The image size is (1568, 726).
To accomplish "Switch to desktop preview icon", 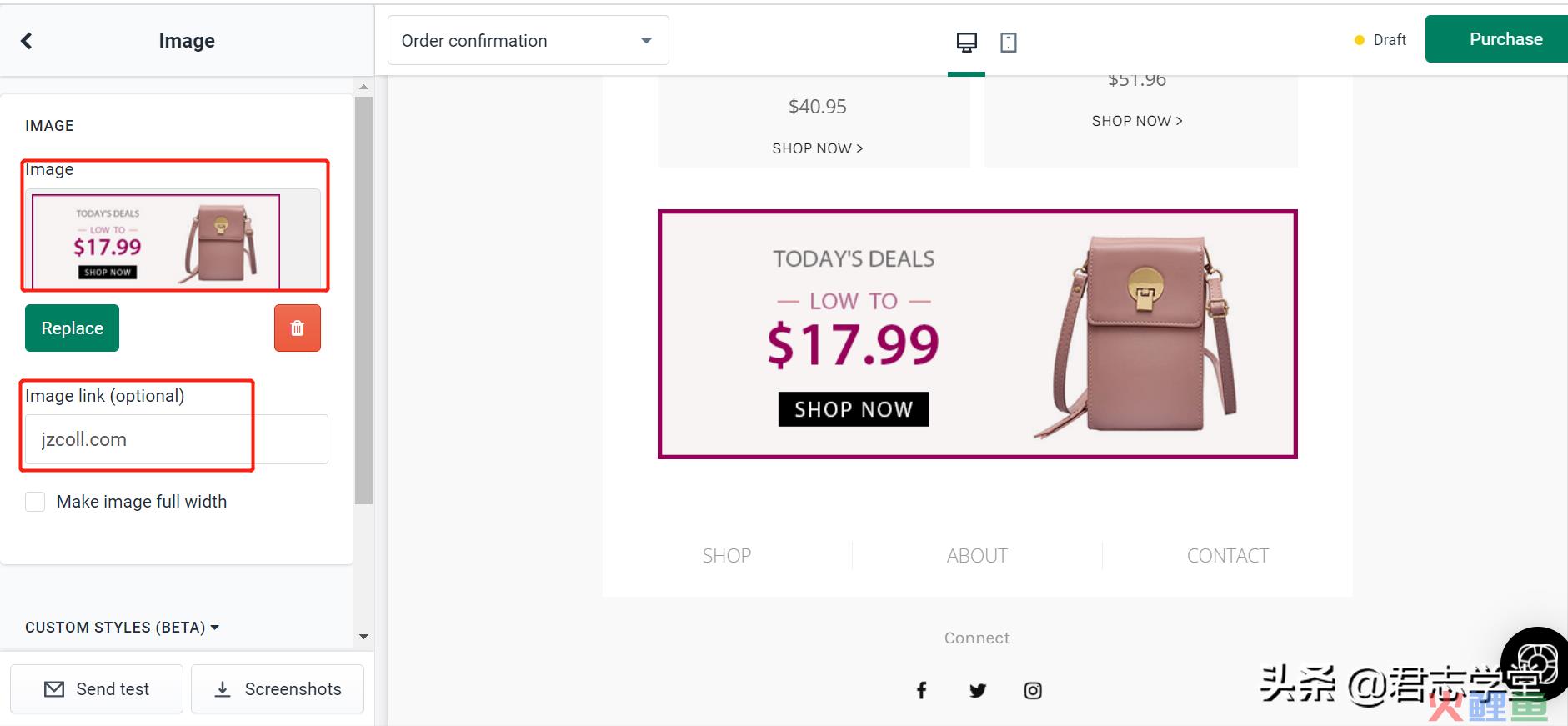I will [x=966, y=43].
